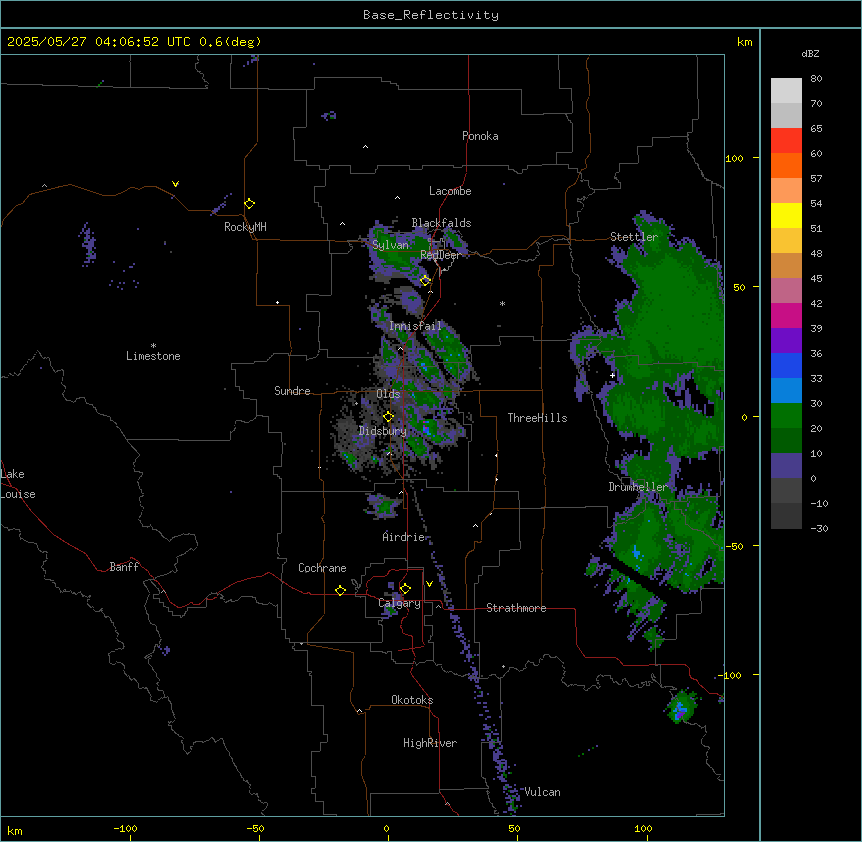The image size is (862, 842).
Task: Click the yellow V marker east of Calgary
Action: (429, 584)
